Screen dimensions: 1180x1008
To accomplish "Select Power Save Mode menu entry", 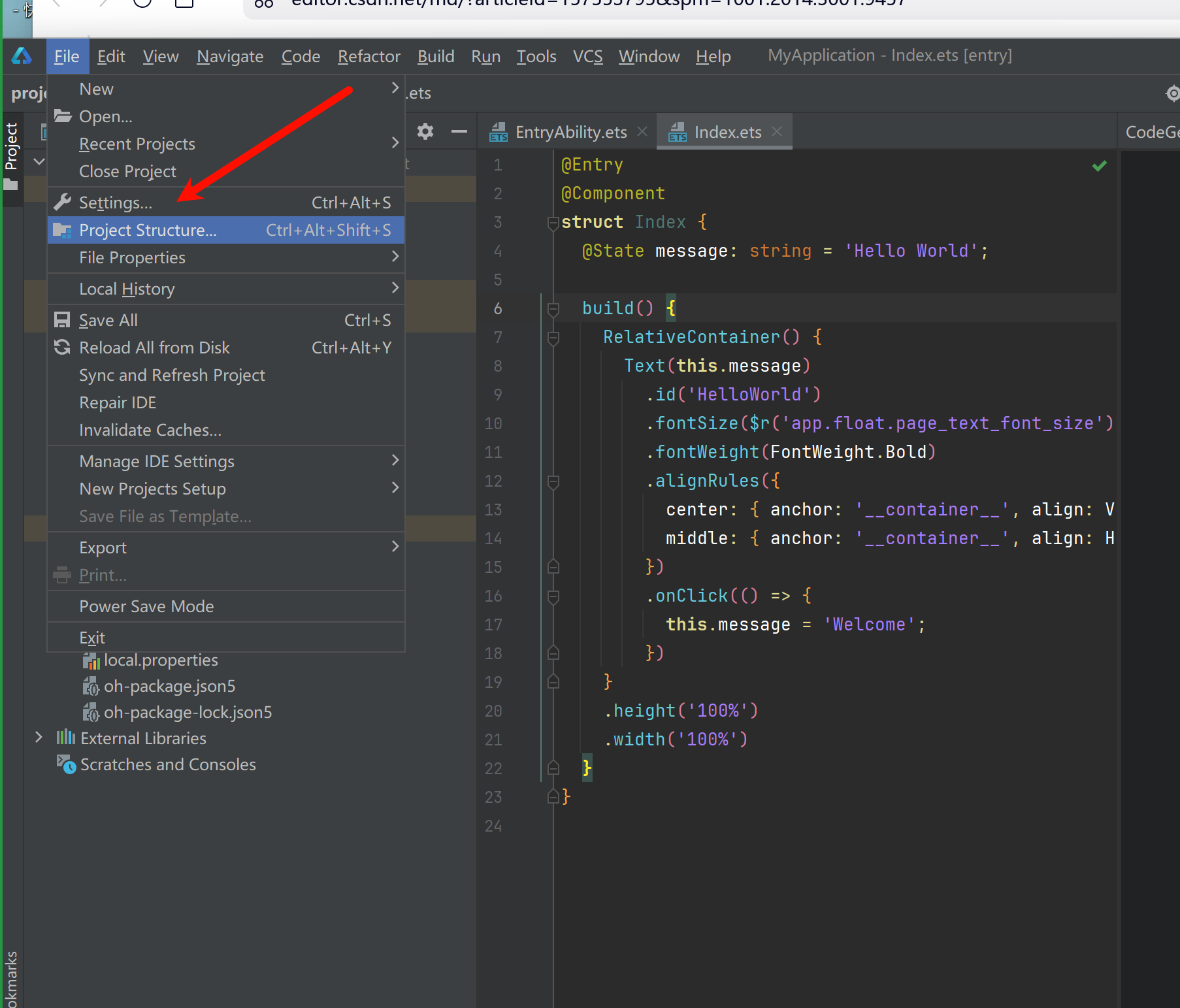I will tap(226, 606).
